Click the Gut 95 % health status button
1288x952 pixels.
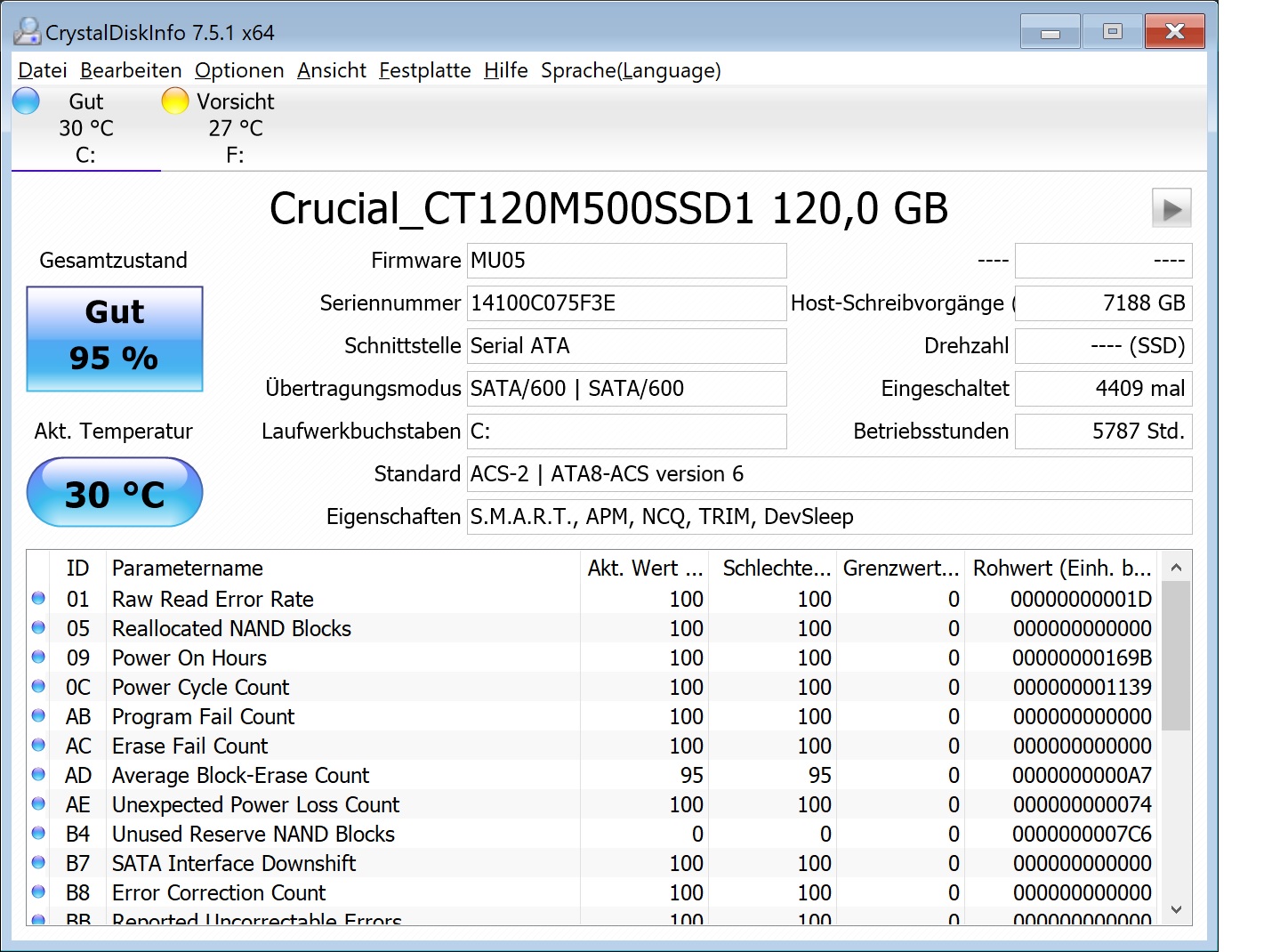coord(115,338)
